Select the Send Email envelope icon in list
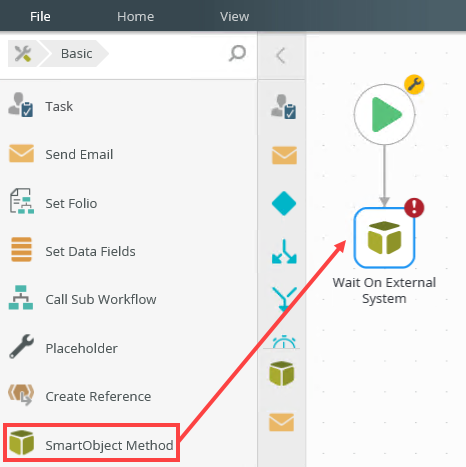466x467 pixels. click(x=21, y=153)
